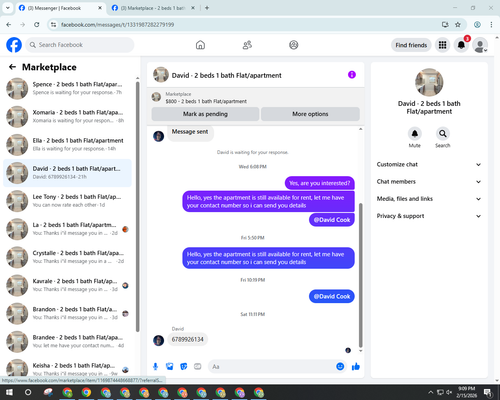Viewport: 500px width, 400px height.
Task: Open the menu grid icon
Action: point(442,45)
